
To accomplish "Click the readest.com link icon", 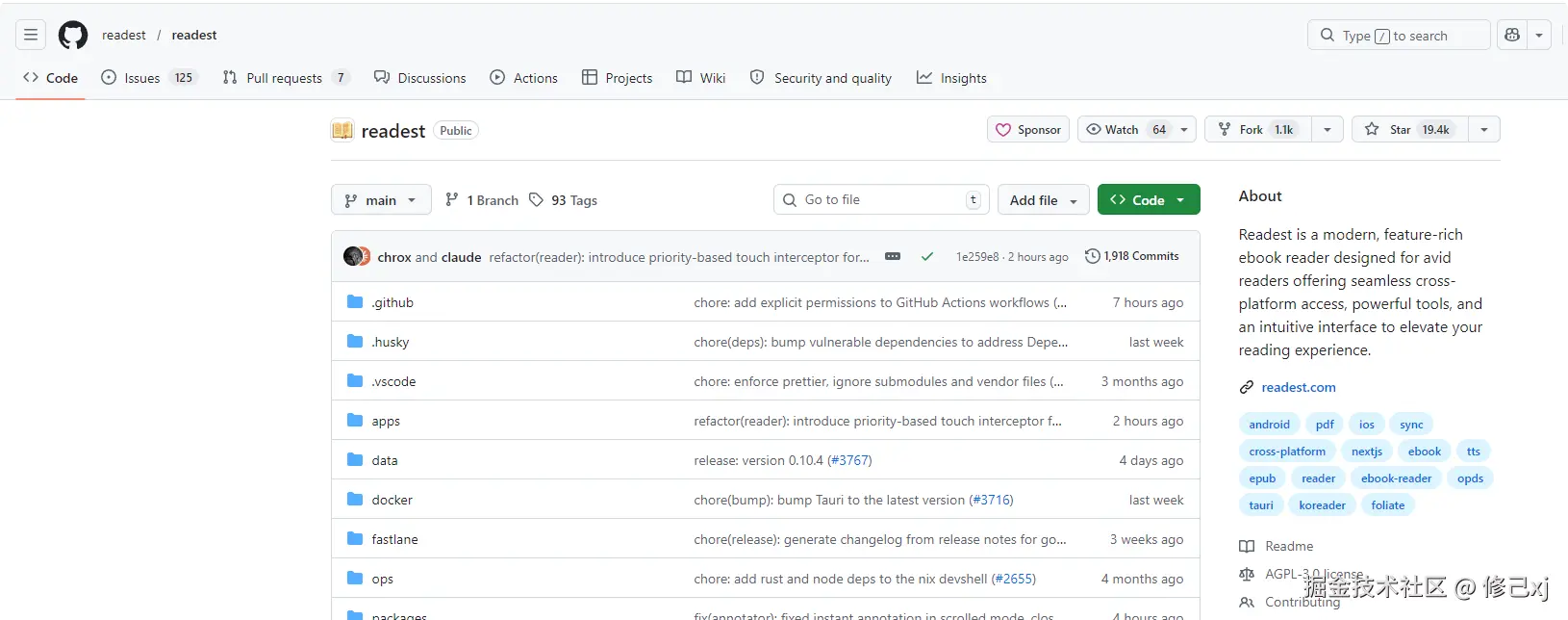I will point(1247,387).
